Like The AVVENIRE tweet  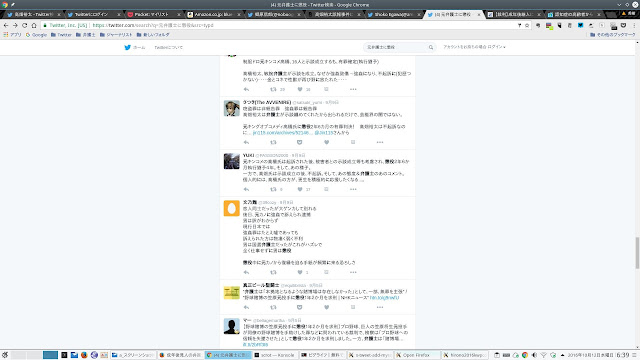point(327,142)
